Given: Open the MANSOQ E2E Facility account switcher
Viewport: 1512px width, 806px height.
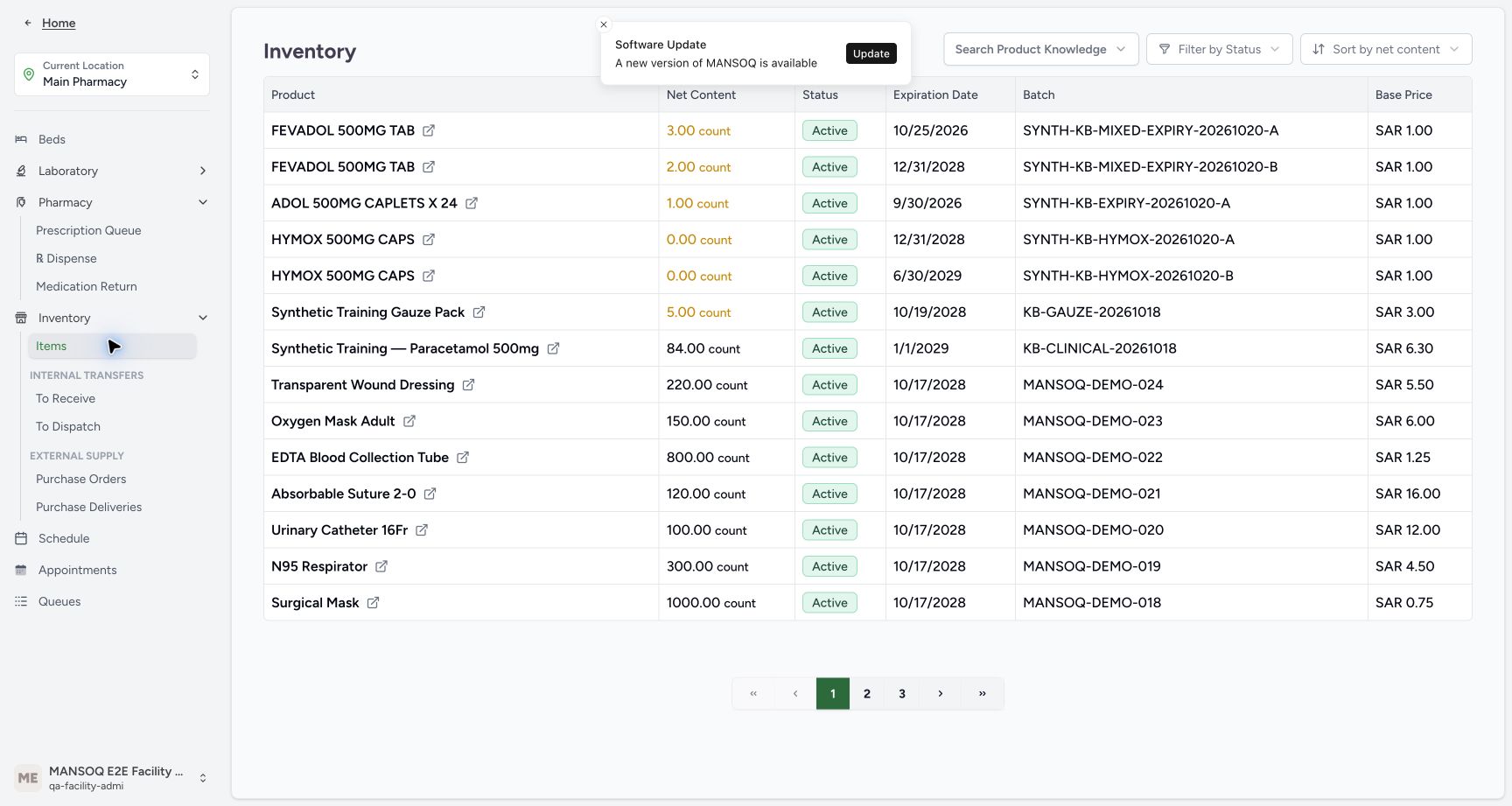Looking at the screenshot, I should (x=112, y=777).
